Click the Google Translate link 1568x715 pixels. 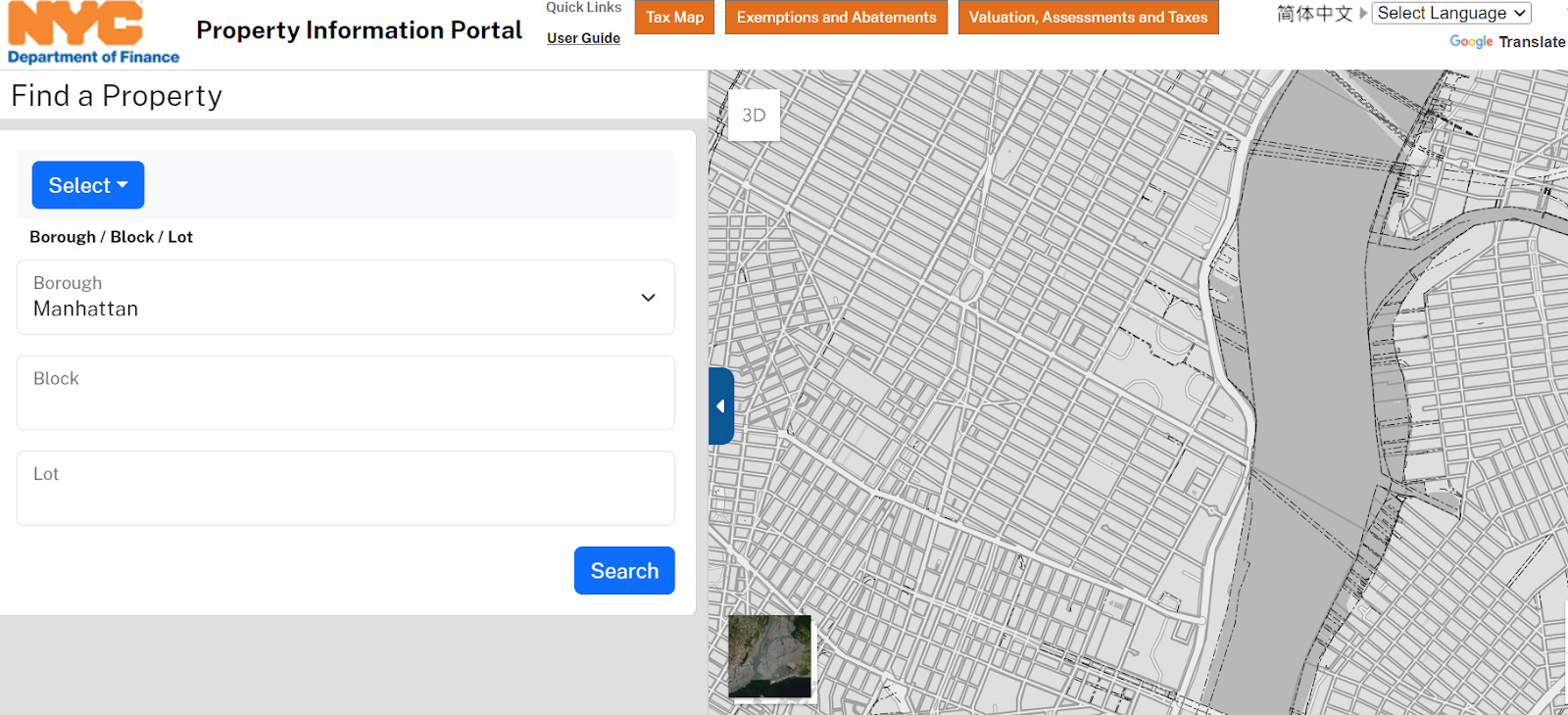[x=1507, y=42]
